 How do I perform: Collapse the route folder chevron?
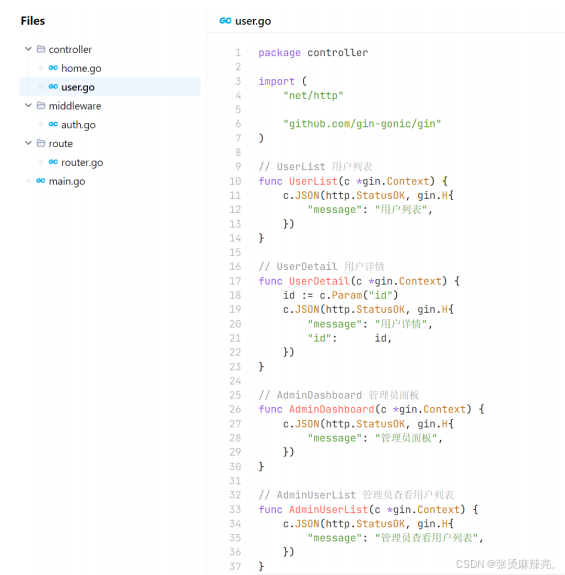(x=28, y=143)
